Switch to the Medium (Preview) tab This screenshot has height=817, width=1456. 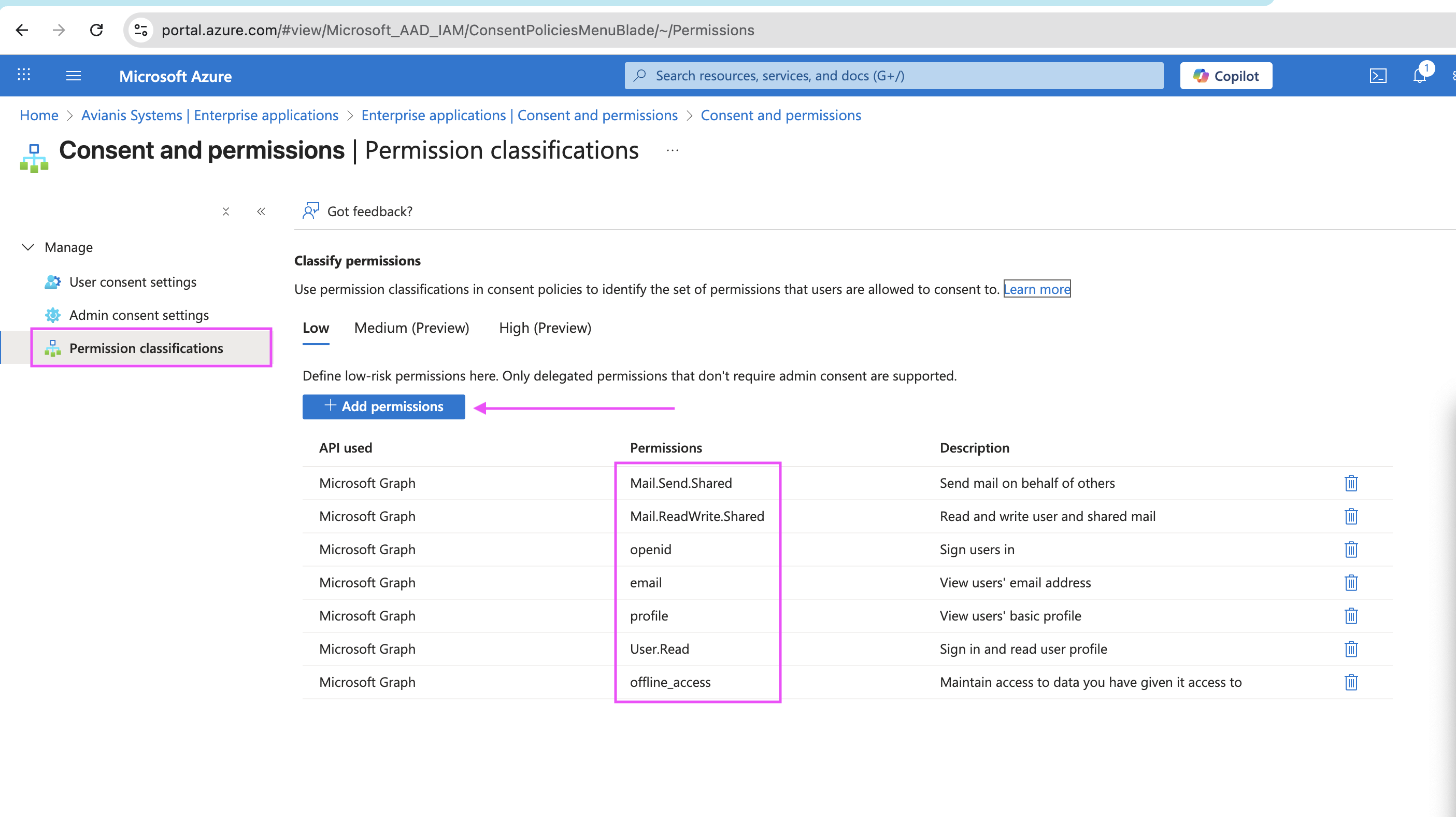(x=411, y=328)
